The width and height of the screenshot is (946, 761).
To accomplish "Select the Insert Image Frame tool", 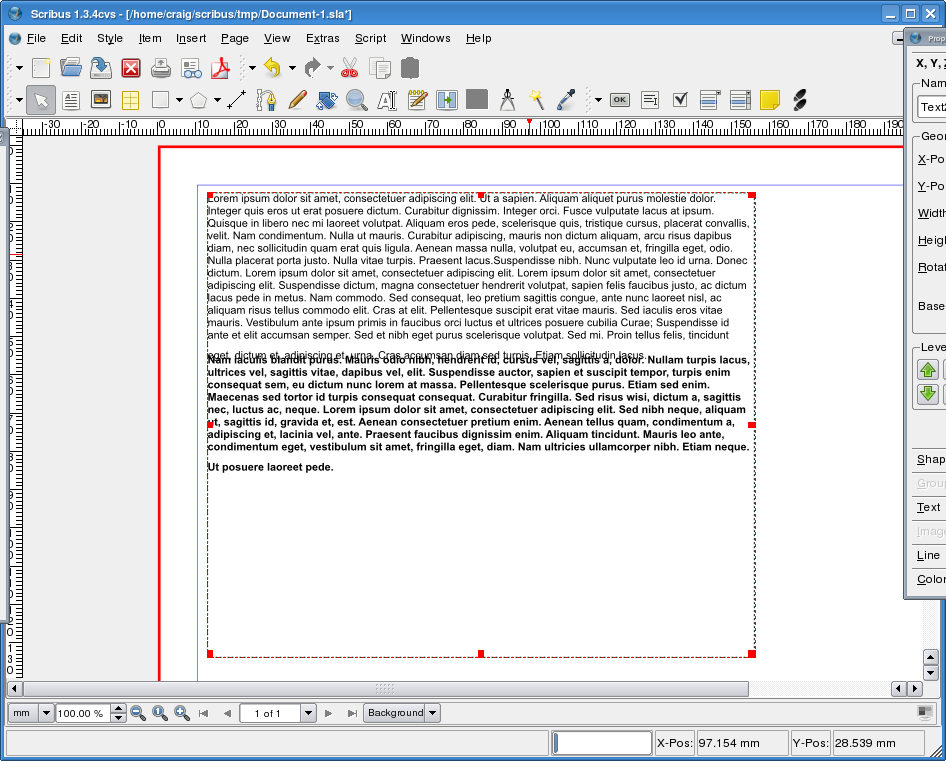I will pos(101,100).
